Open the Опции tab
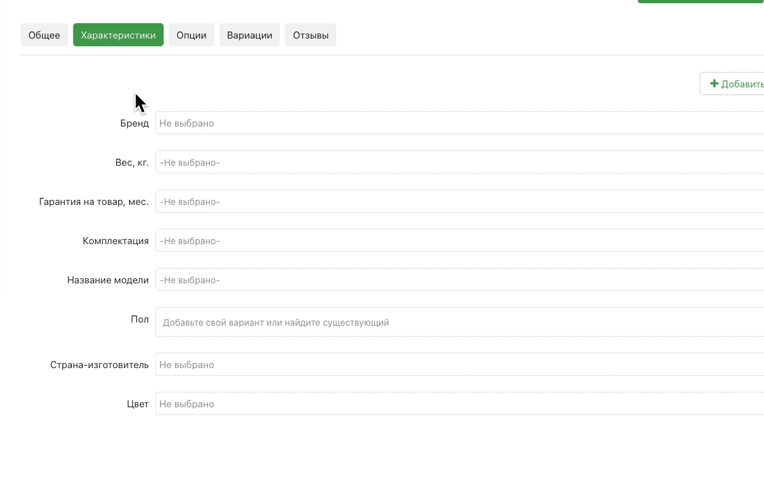 [x=191, y=35]
